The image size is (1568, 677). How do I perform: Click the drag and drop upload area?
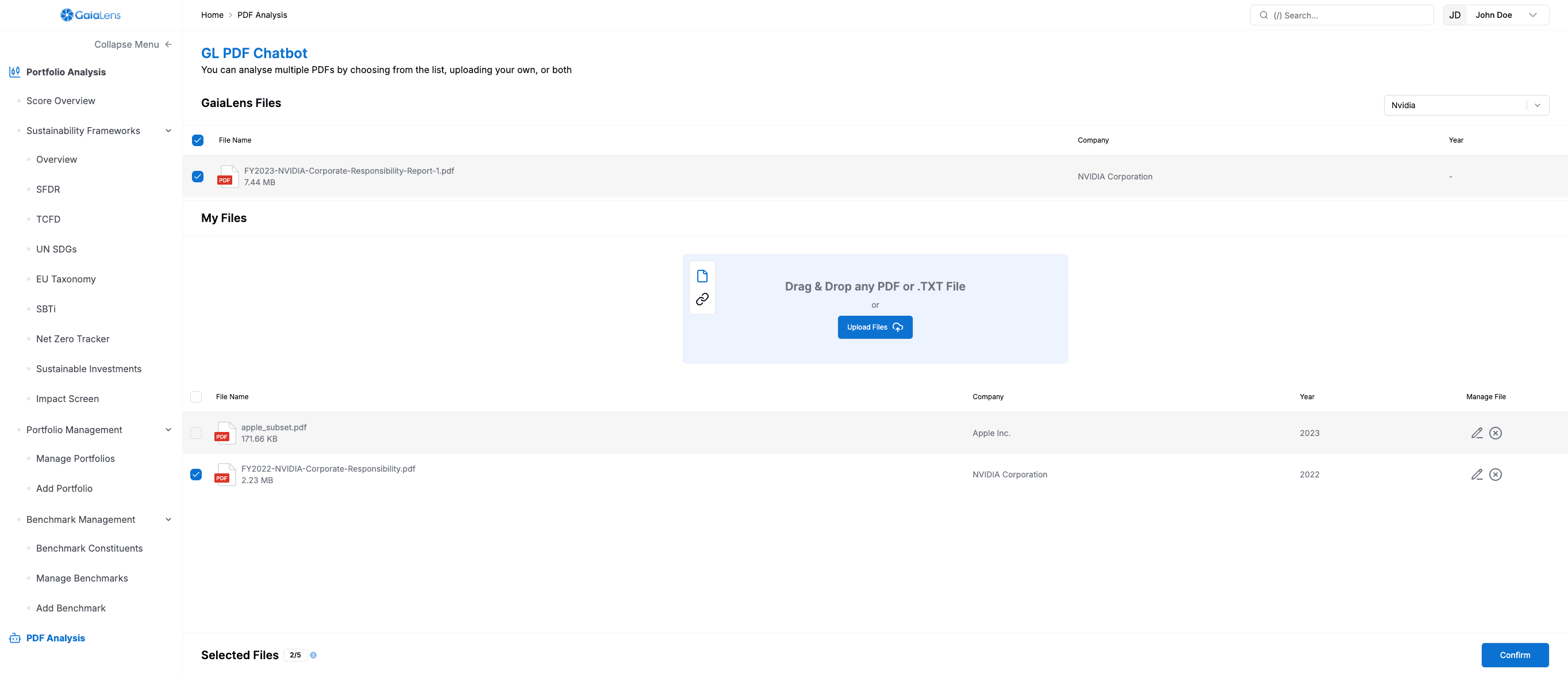875,309
